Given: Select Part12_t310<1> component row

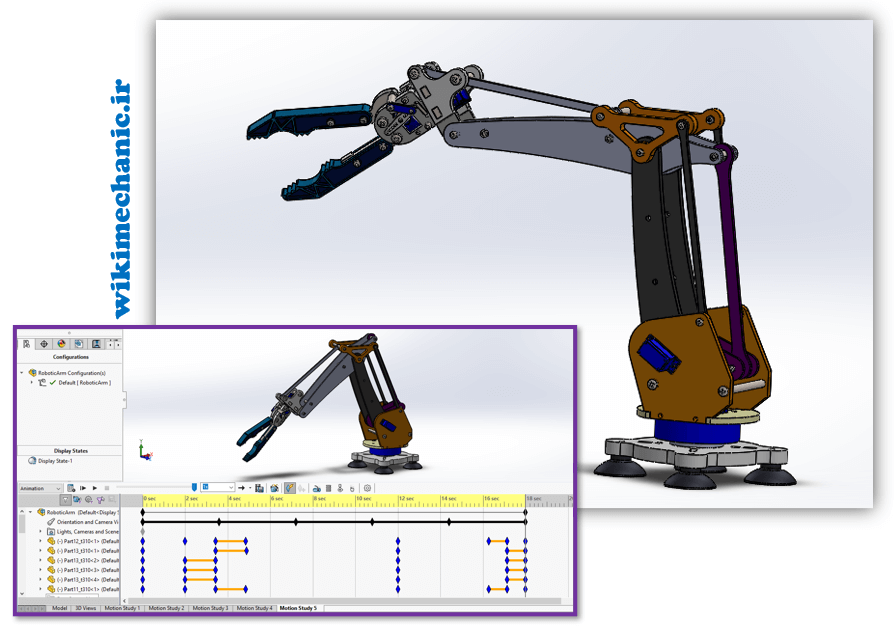Looking at the screenshot, I should tap(83, 541).
